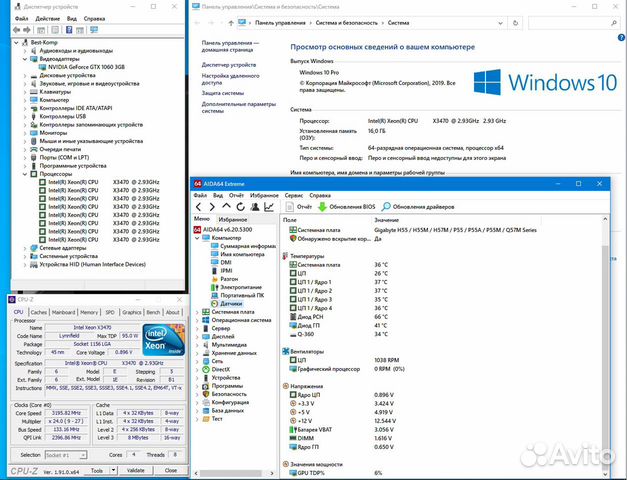Click Система и безопасность breadcrumb
Image resolution: width=627 pixels, height=480 pixels.
tap(346, 23)
